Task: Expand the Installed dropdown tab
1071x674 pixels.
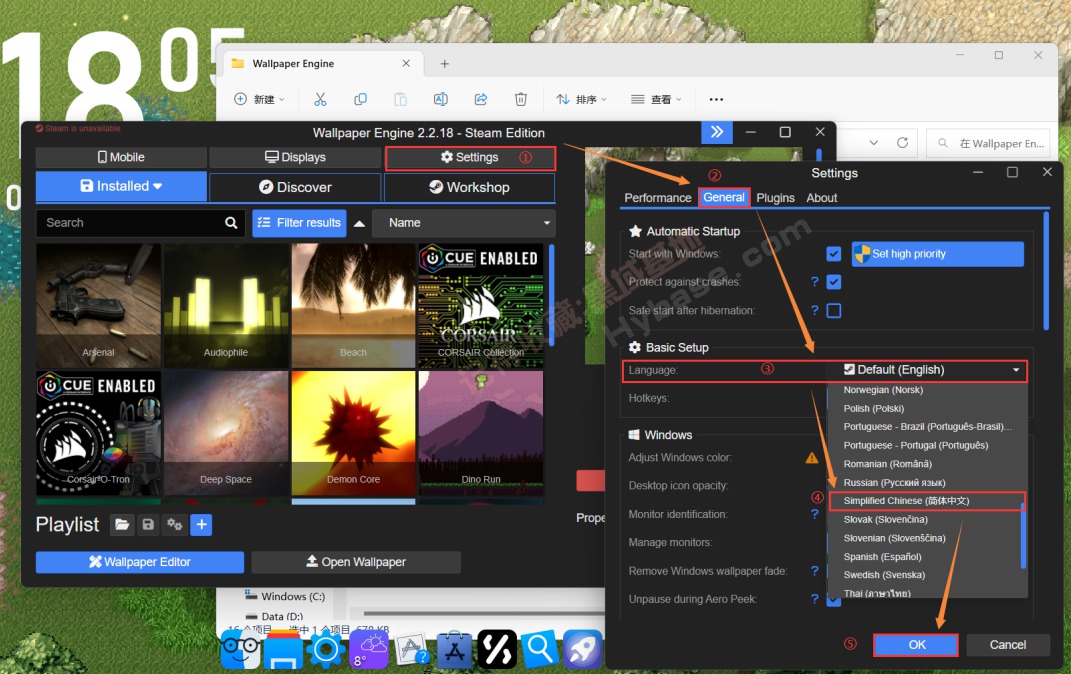Action: tap(122, 186)
